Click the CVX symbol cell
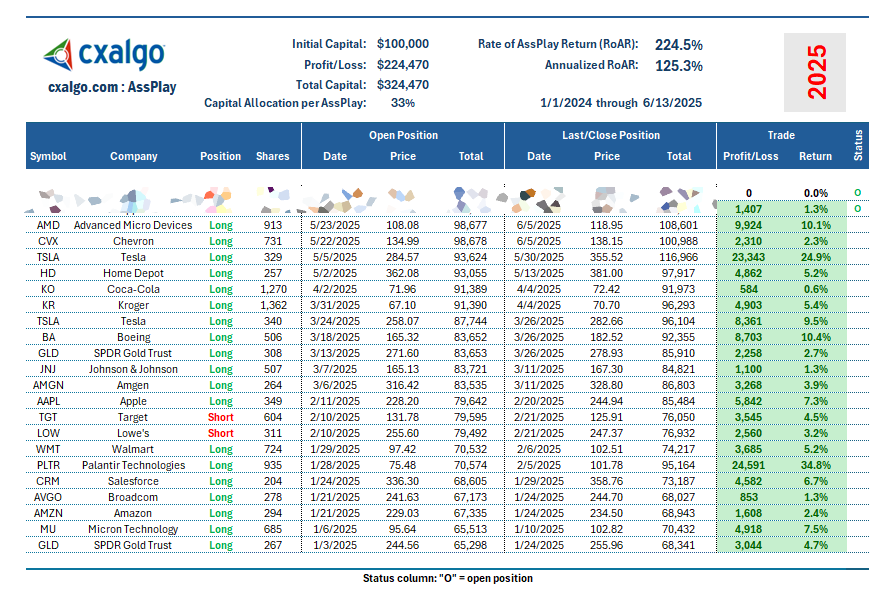Image resolution: width=895 pixels, height=602 pixels. coord(48,241)
